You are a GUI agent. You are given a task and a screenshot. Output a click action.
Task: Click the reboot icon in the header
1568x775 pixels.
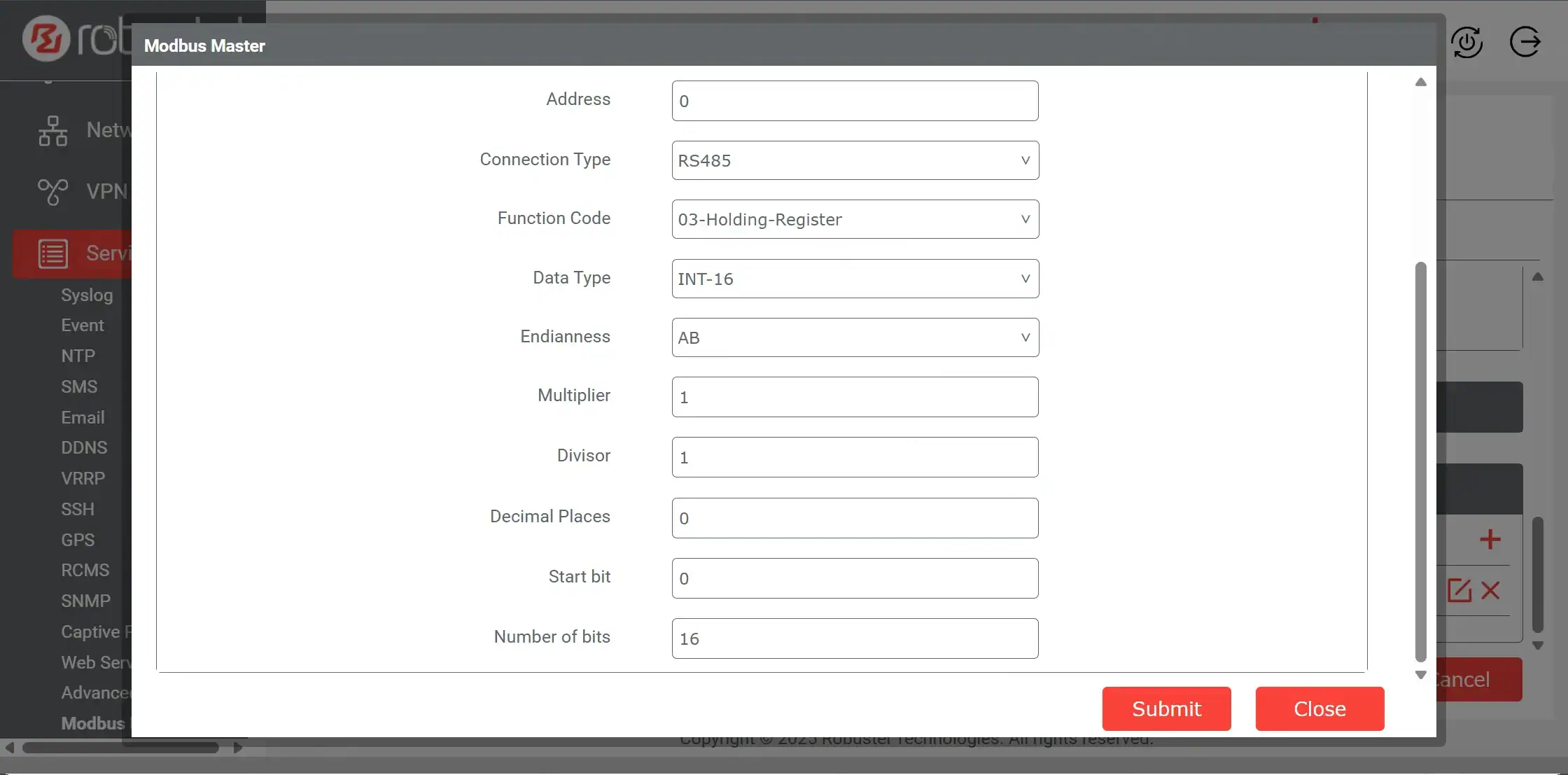[x=1466, y=43]
